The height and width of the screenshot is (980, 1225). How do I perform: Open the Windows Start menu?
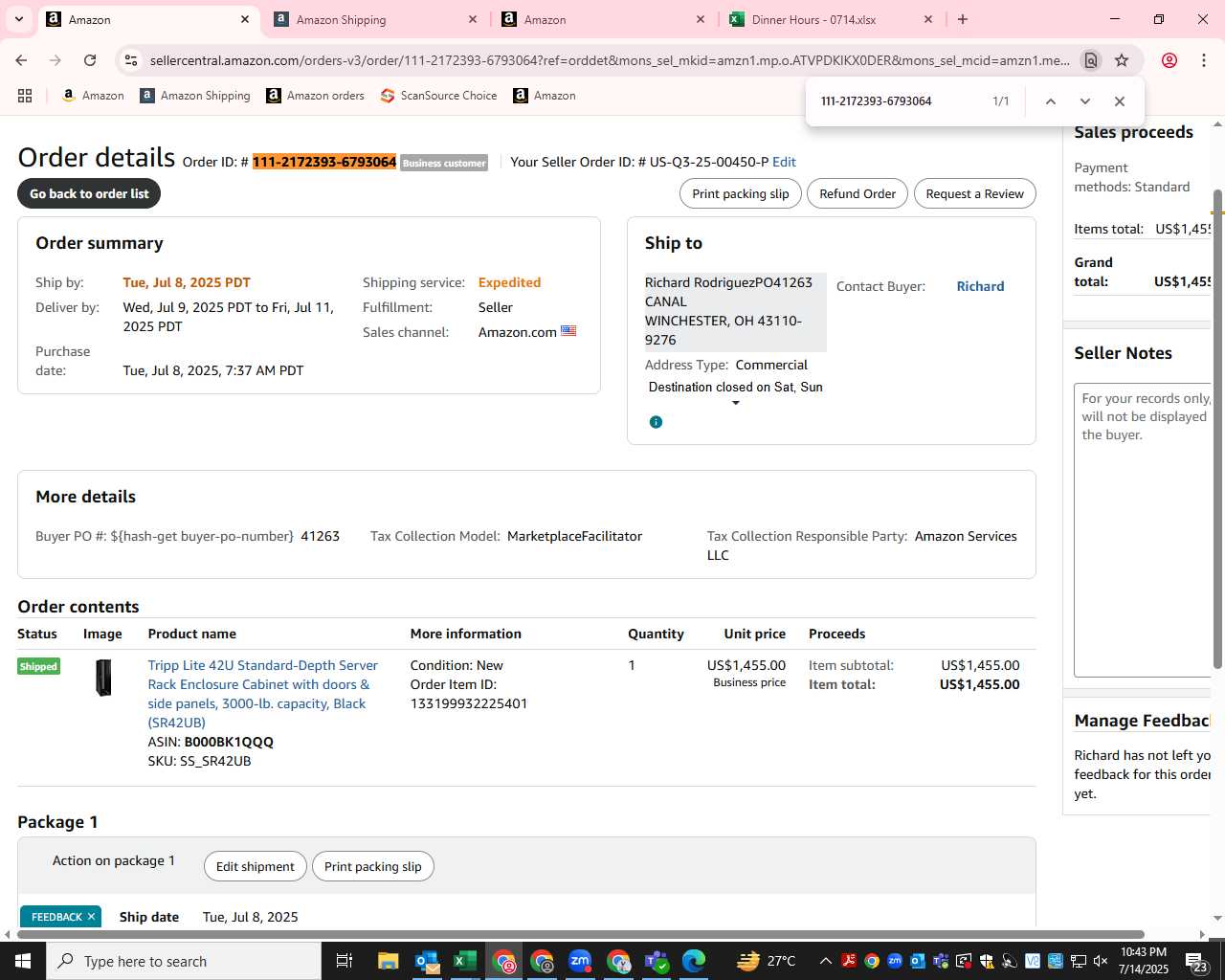click(23, 961)
